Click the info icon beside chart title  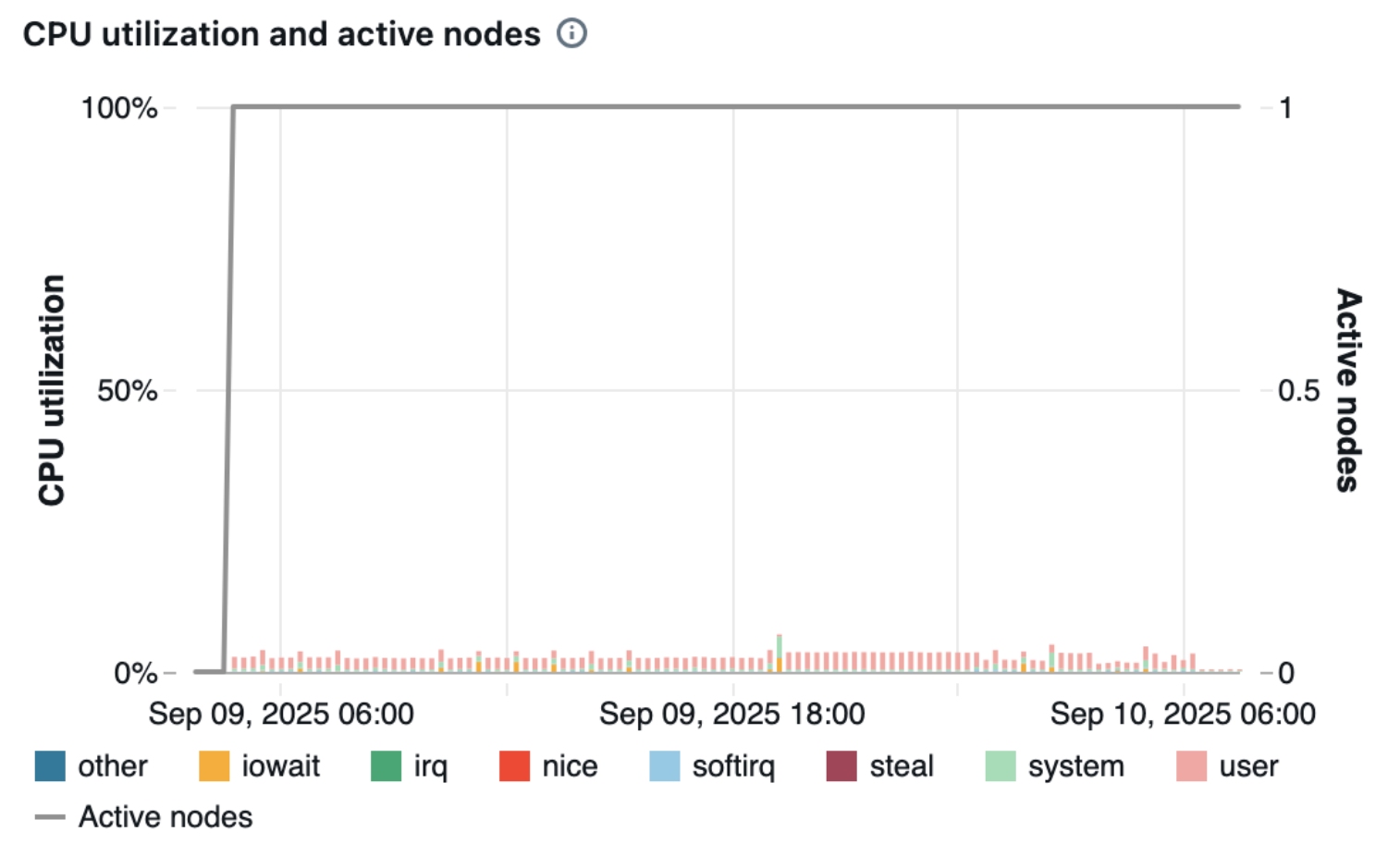point(571,34)
